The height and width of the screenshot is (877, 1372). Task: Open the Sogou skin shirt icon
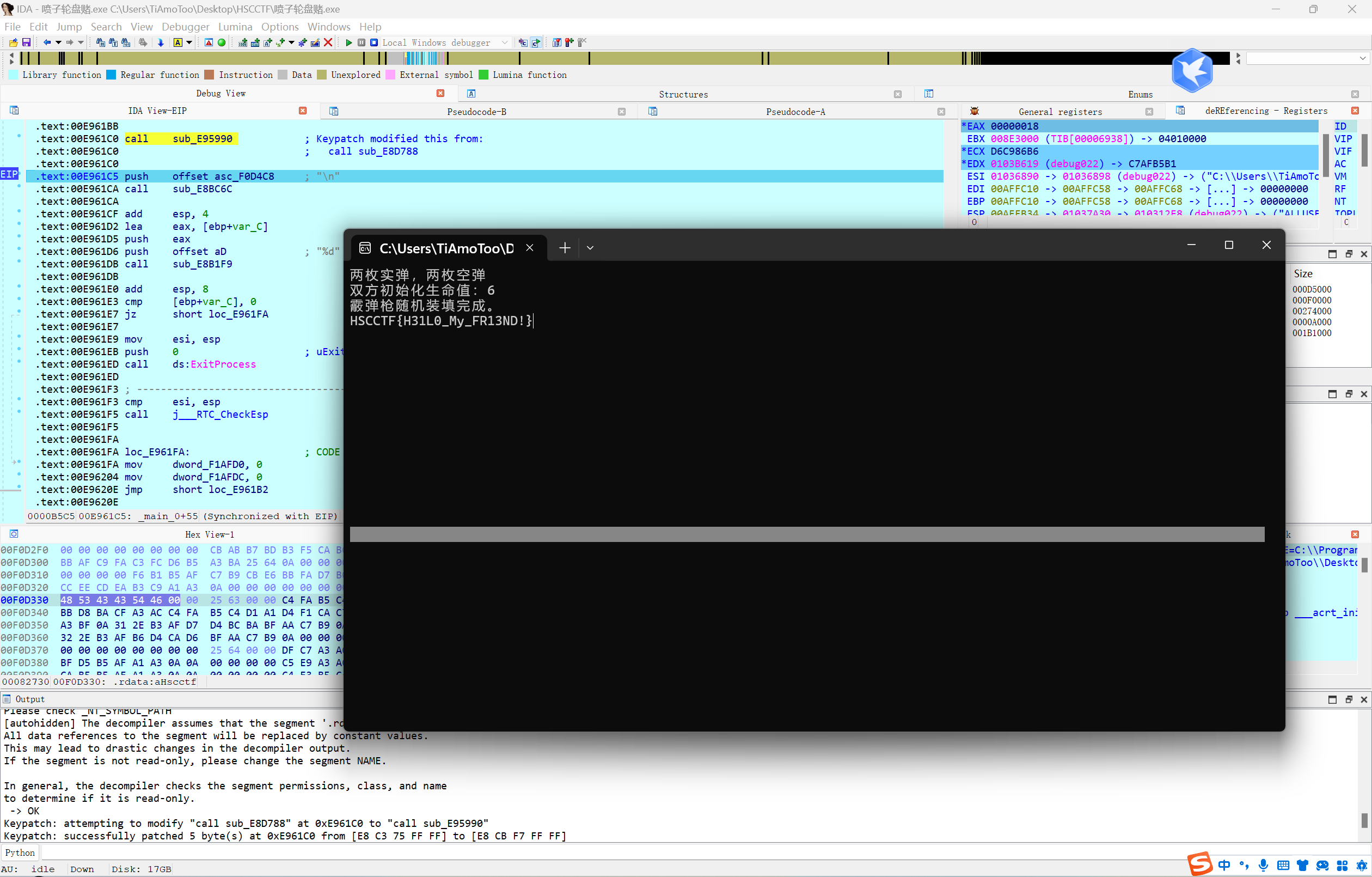[x=1302, y=865]
